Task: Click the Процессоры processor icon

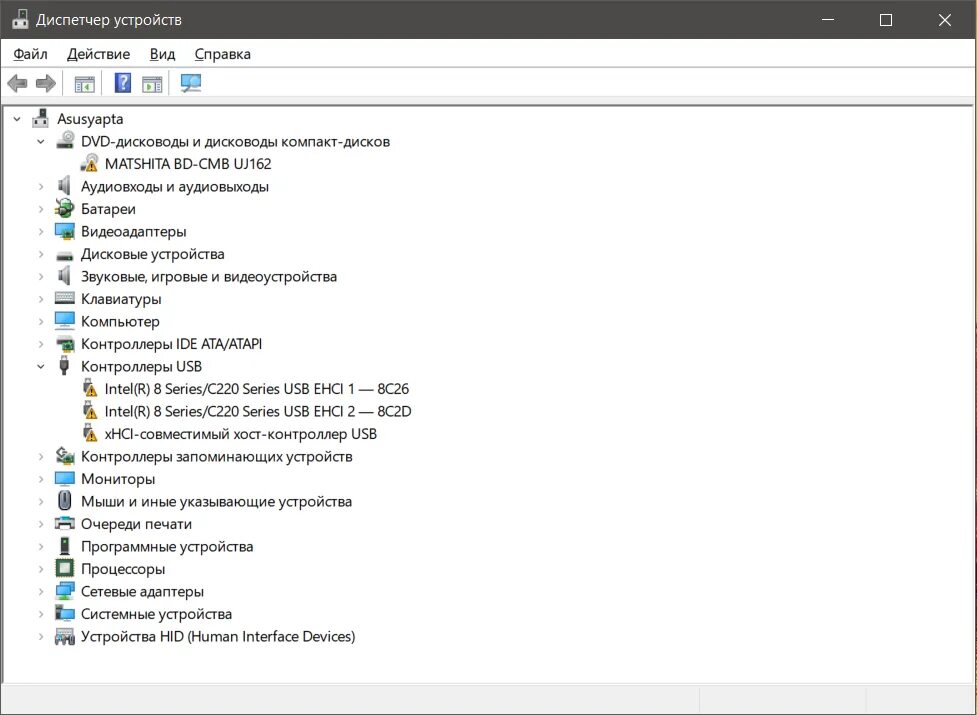Action: coord(64,568)
